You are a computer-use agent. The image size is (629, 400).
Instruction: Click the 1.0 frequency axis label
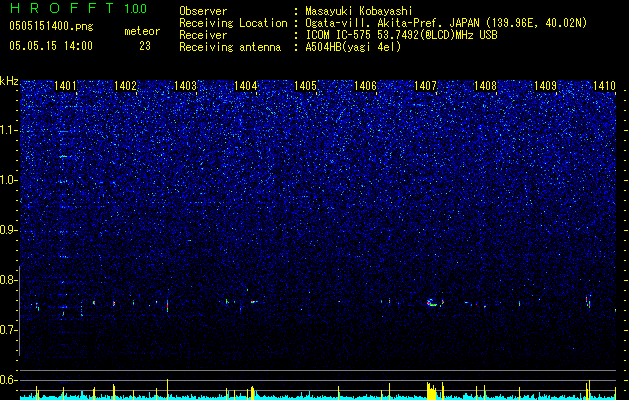[x=8, y=180]
